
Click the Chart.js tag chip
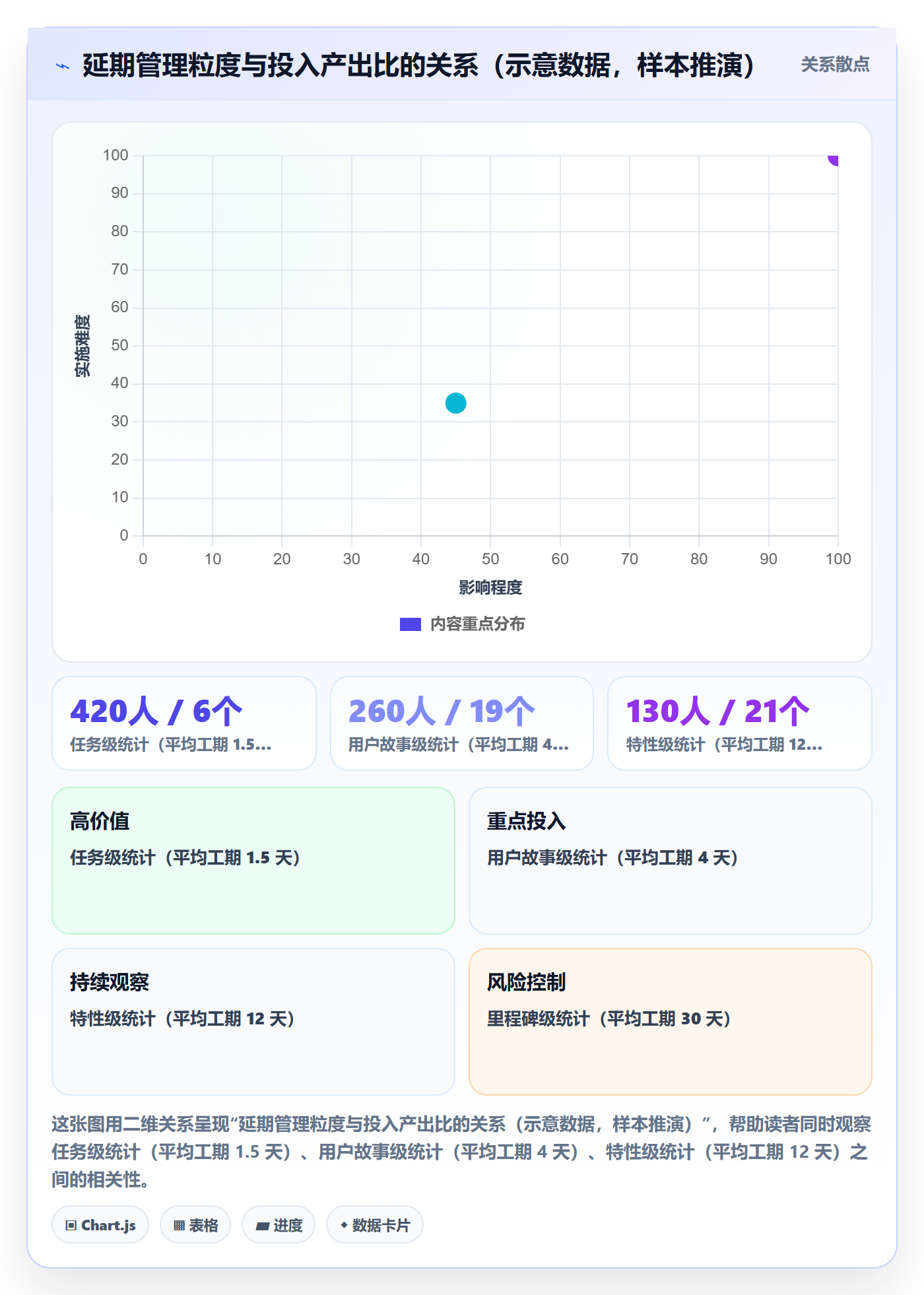coord(100,1225)
